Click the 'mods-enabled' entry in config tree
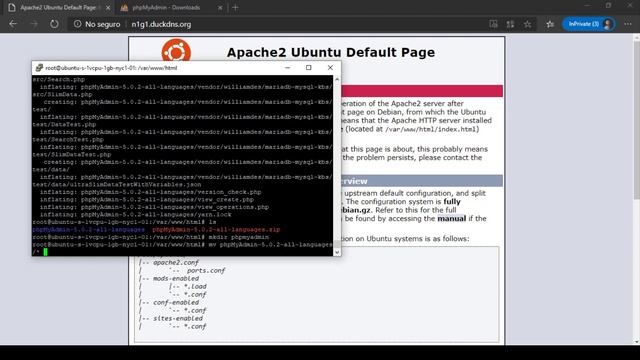The height and width of the screenshot is (360, 640). click(176, 278)
